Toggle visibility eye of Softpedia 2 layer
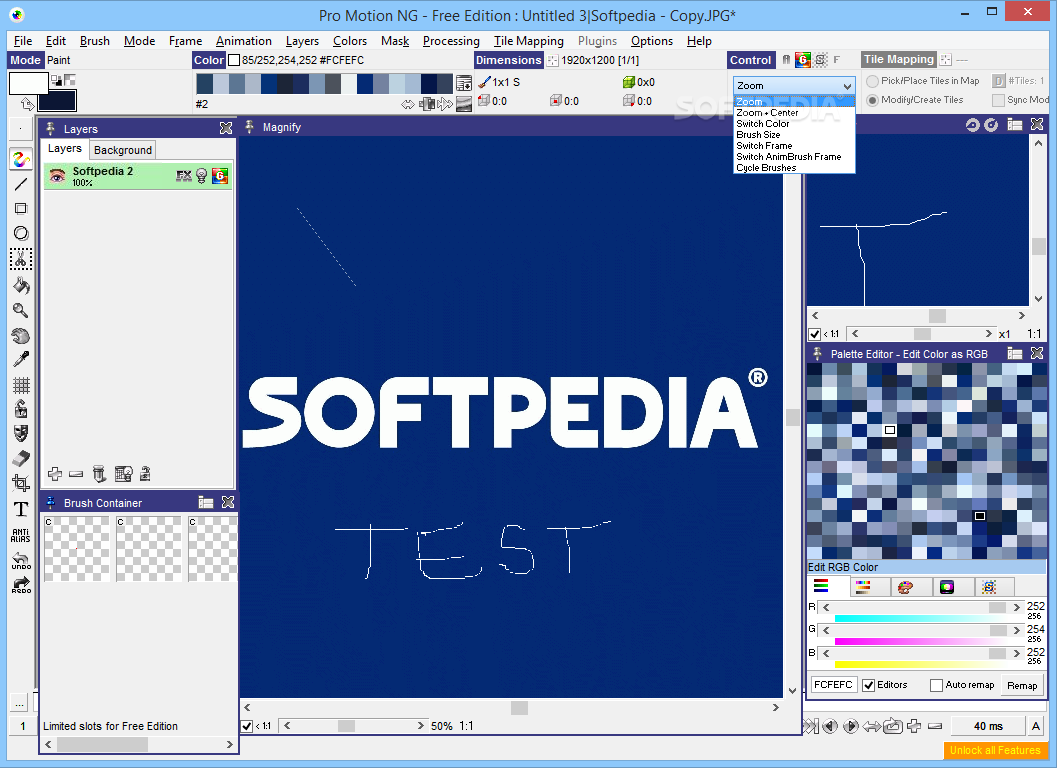Screen dimensions: 1058x768 [x=57, y=176]
